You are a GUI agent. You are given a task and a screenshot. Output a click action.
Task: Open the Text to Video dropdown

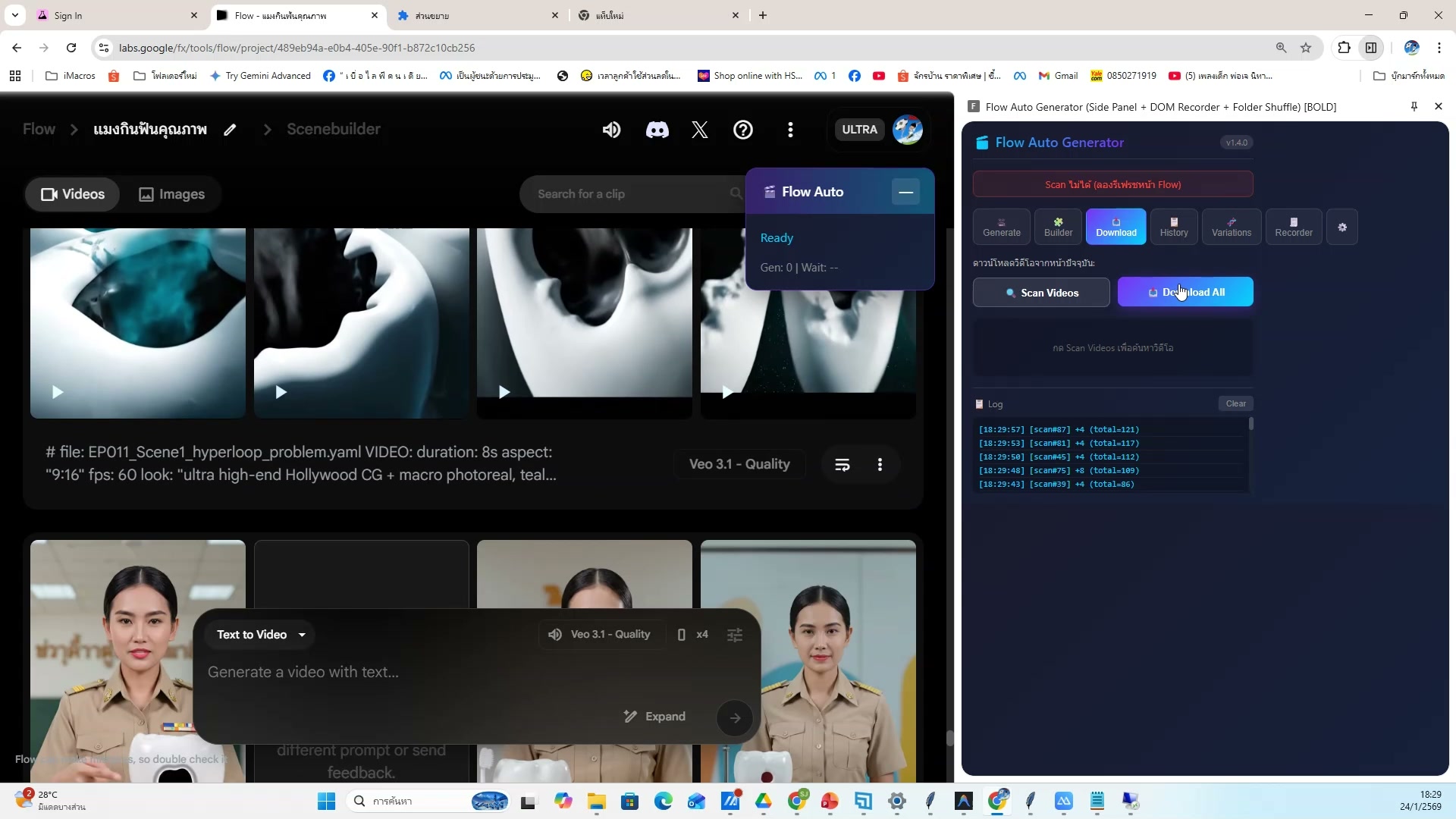(260, 635)
